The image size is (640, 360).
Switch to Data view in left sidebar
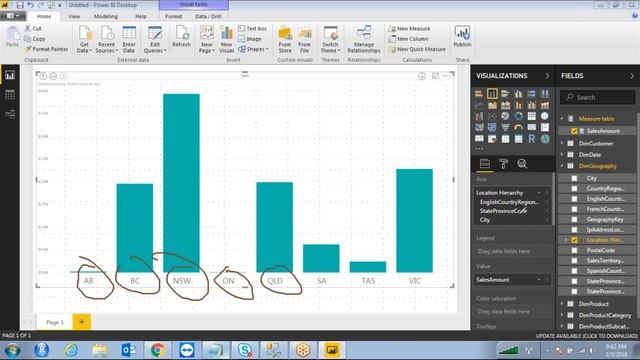click(x=10, y=95)
